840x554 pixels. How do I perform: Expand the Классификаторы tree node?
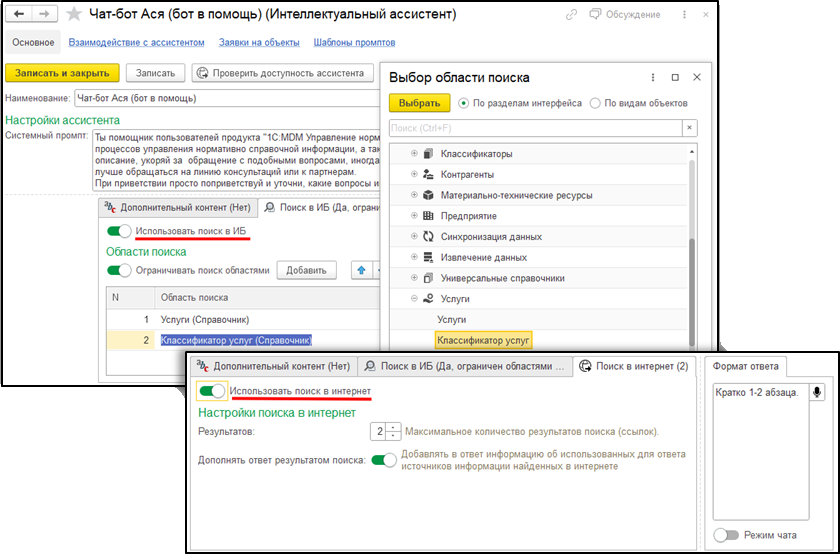414,154
